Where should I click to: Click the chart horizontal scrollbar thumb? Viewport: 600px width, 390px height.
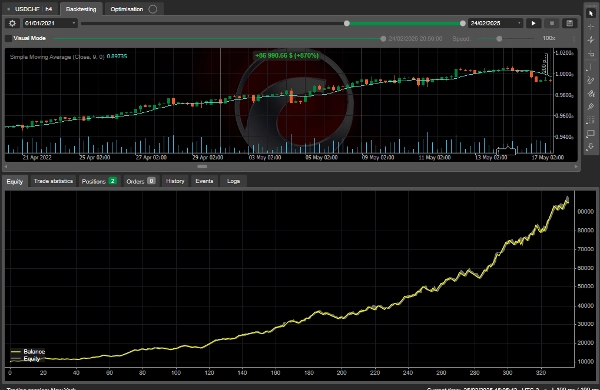pos(202,166)
